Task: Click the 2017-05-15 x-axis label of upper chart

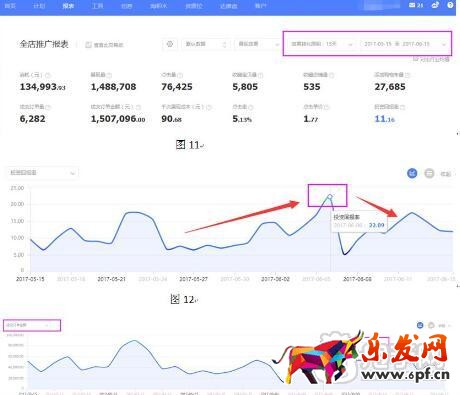Action: pyautogui.click(x=30, y=279)
